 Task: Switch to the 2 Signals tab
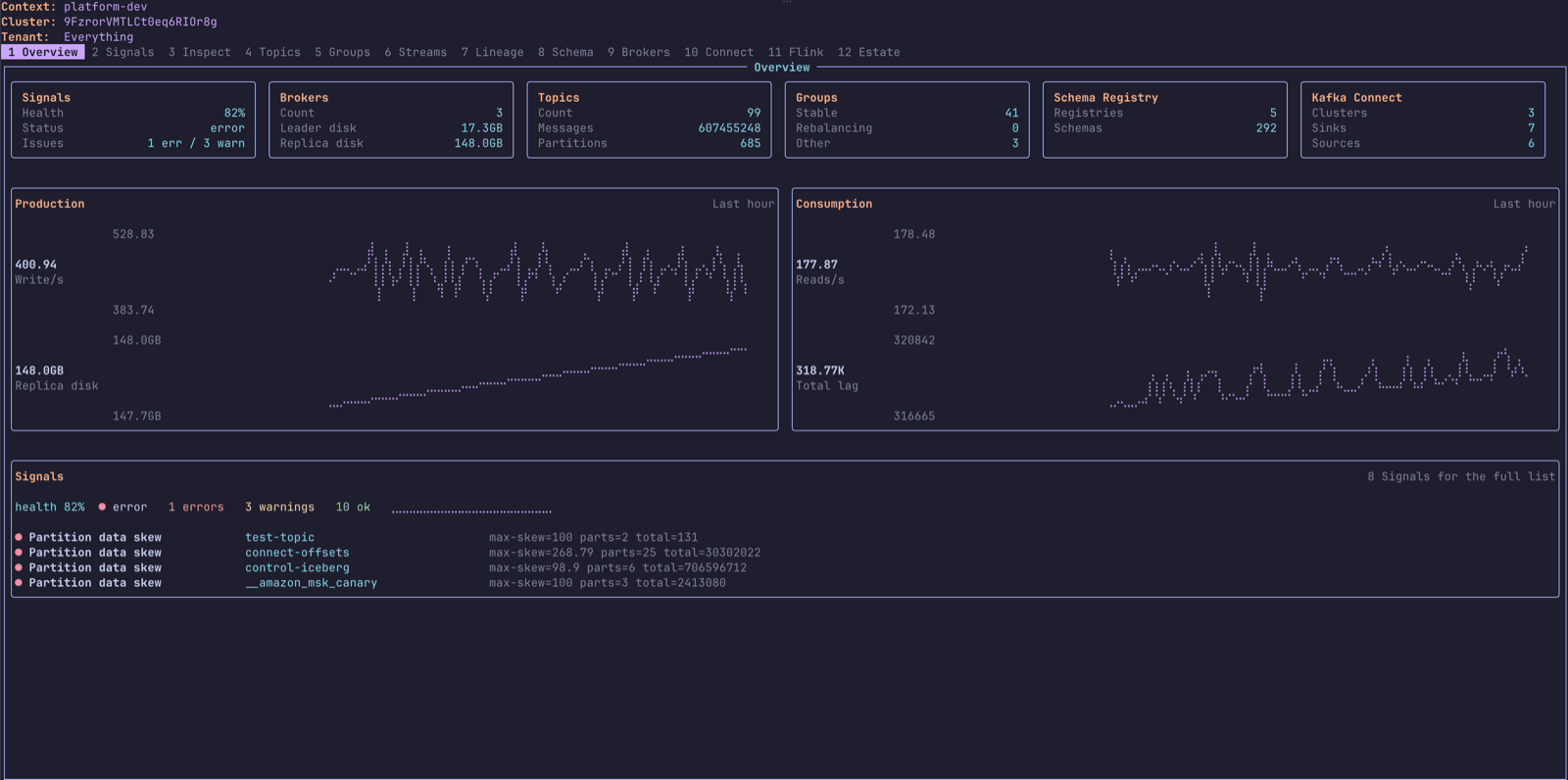tap(122, 52)
